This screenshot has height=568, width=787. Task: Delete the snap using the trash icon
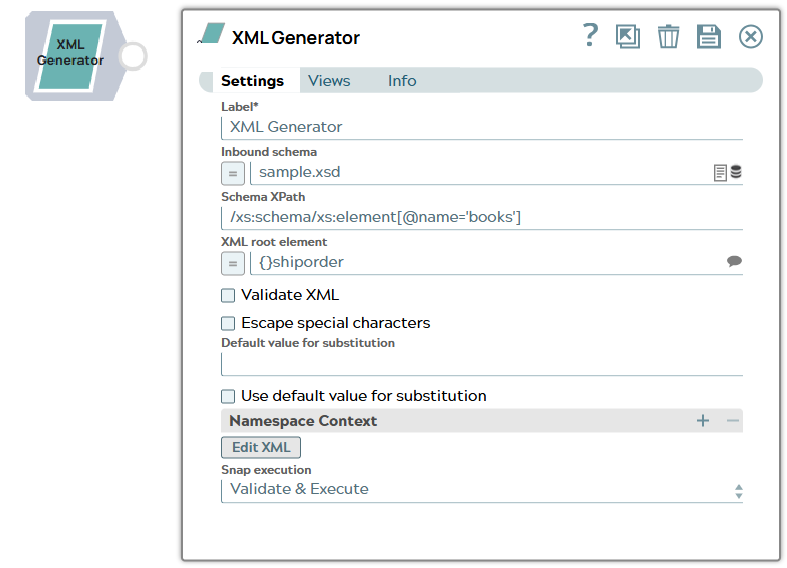[x=668, y=37]
